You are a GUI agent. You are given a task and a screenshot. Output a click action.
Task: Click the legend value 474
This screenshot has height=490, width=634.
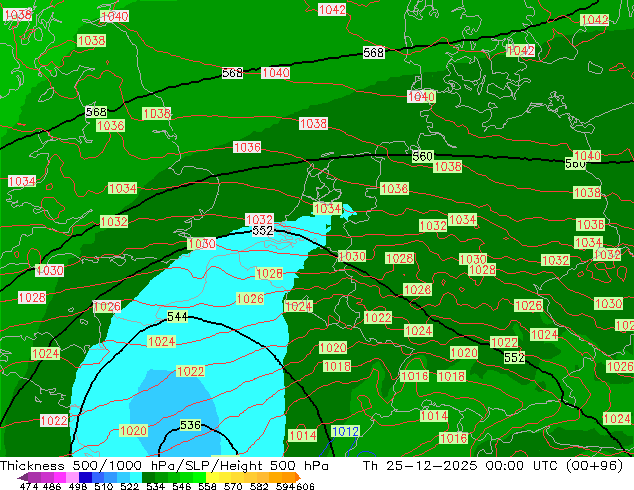coord(29,486)
